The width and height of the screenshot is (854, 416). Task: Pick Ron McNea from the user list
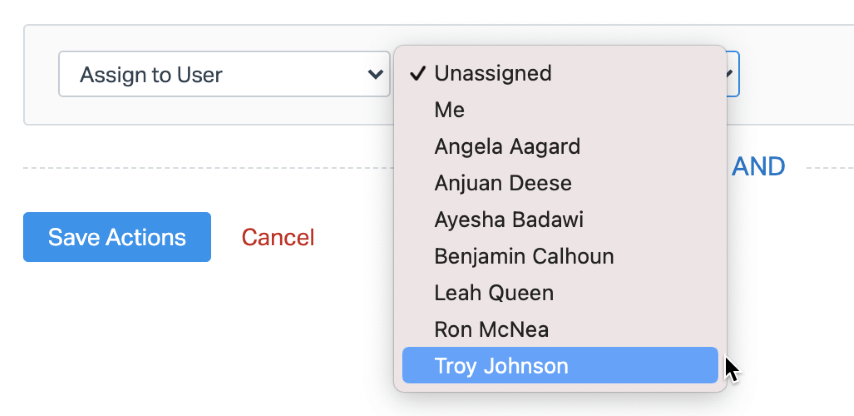492,329
